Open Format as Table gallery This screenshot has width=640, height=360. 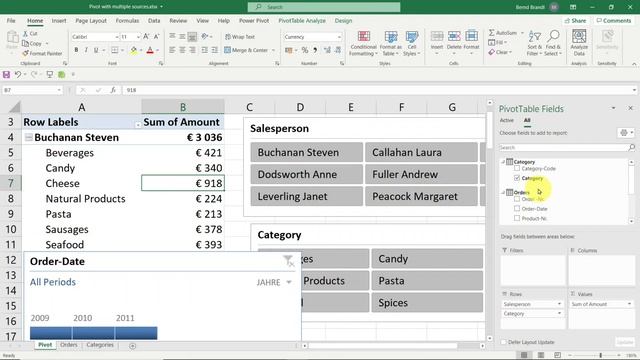click(x=391, y=43)
